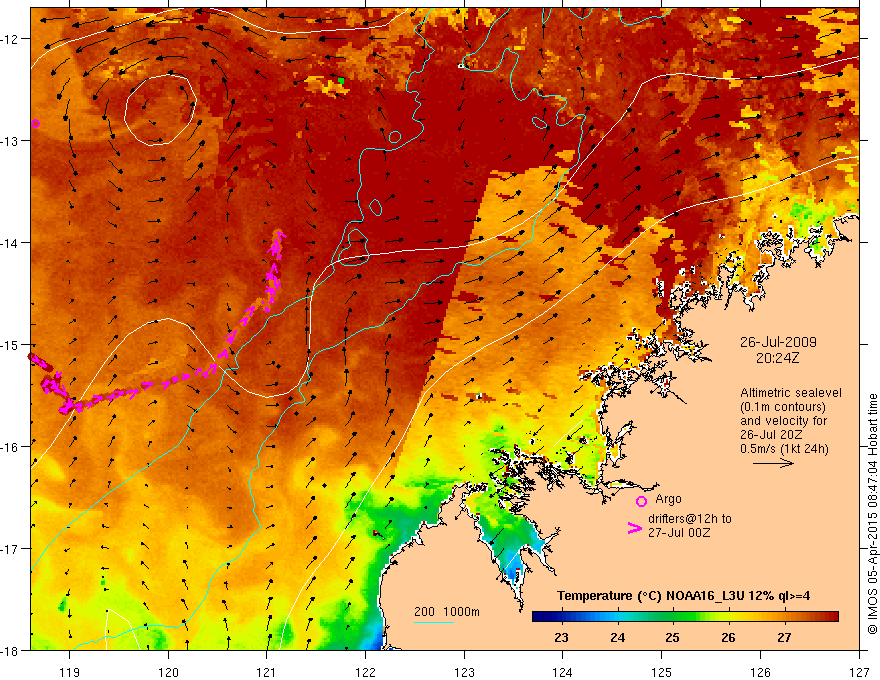
Task: Click the '125' longitude axis label
Action: [x=662, y=672]
